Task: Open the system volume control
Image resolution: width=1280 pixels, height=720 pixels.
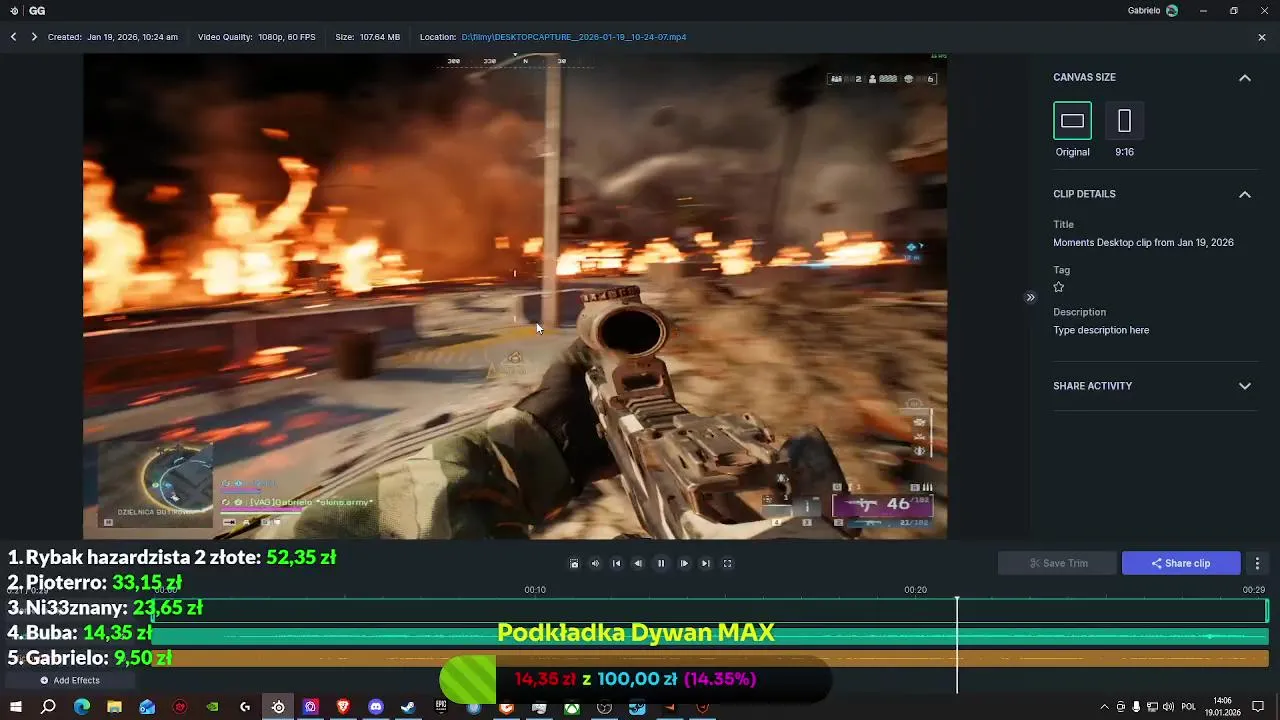Action: pos(1168,707)
